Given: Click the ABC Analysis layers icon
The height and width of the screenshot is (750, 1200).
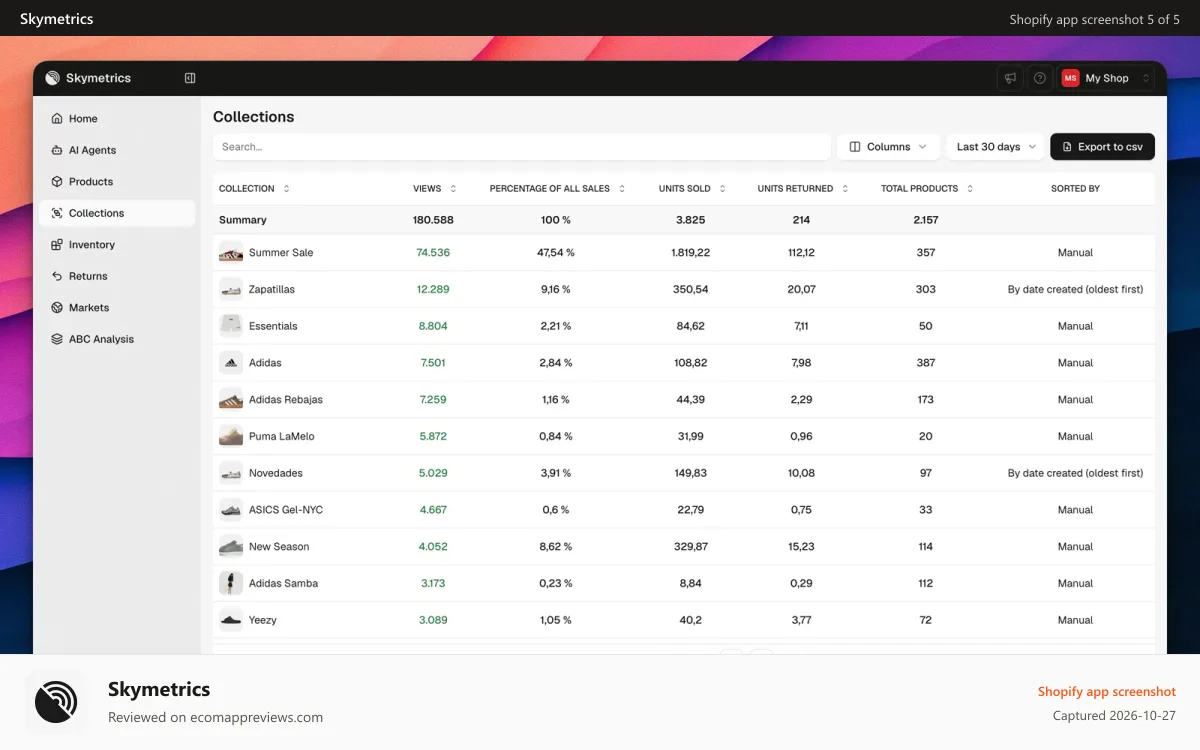Looking at the screenshot, I should pyautogui.click(x=57, y=339).
